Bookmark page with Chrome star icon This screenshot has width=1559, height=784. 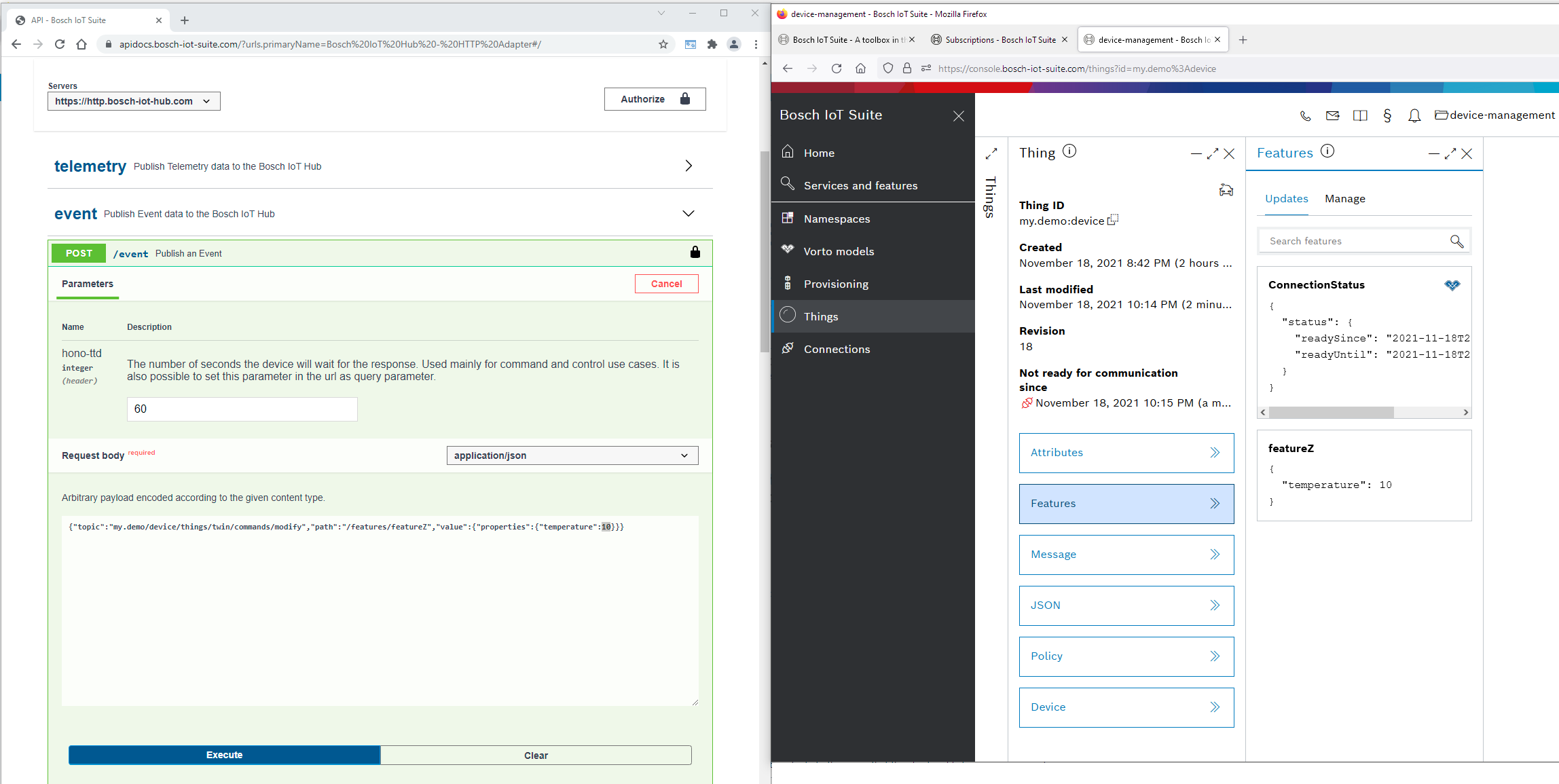663,44
